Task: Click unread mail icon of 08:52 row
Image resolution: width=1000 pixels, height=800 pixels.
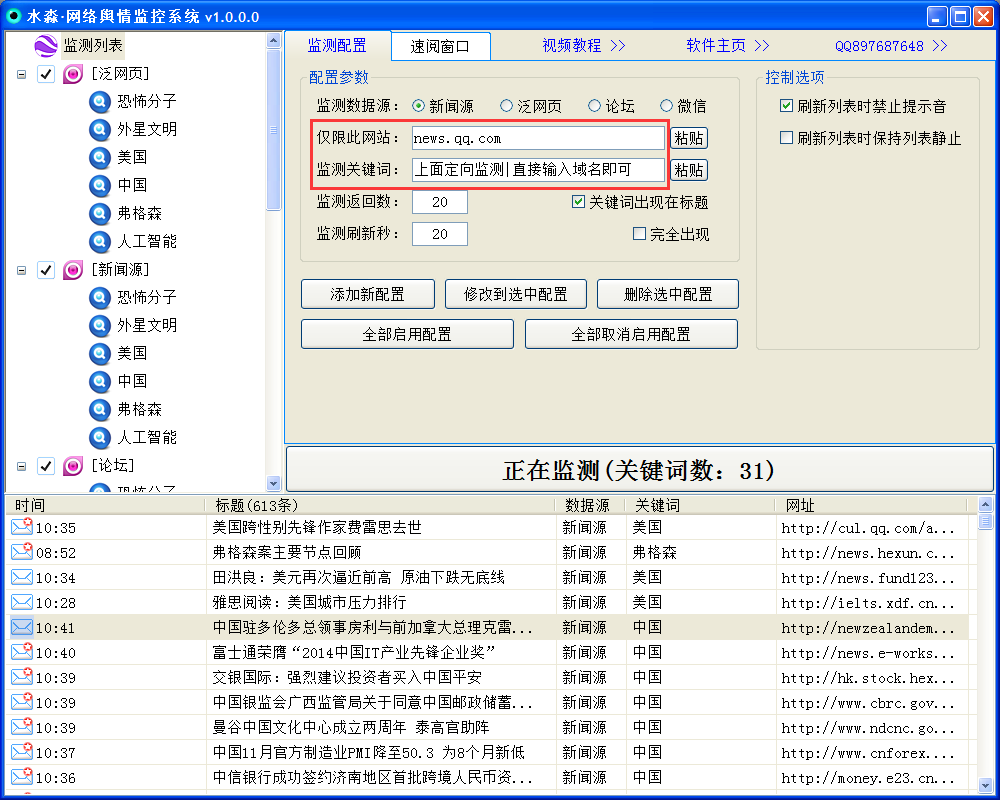Action: (22, 552)
